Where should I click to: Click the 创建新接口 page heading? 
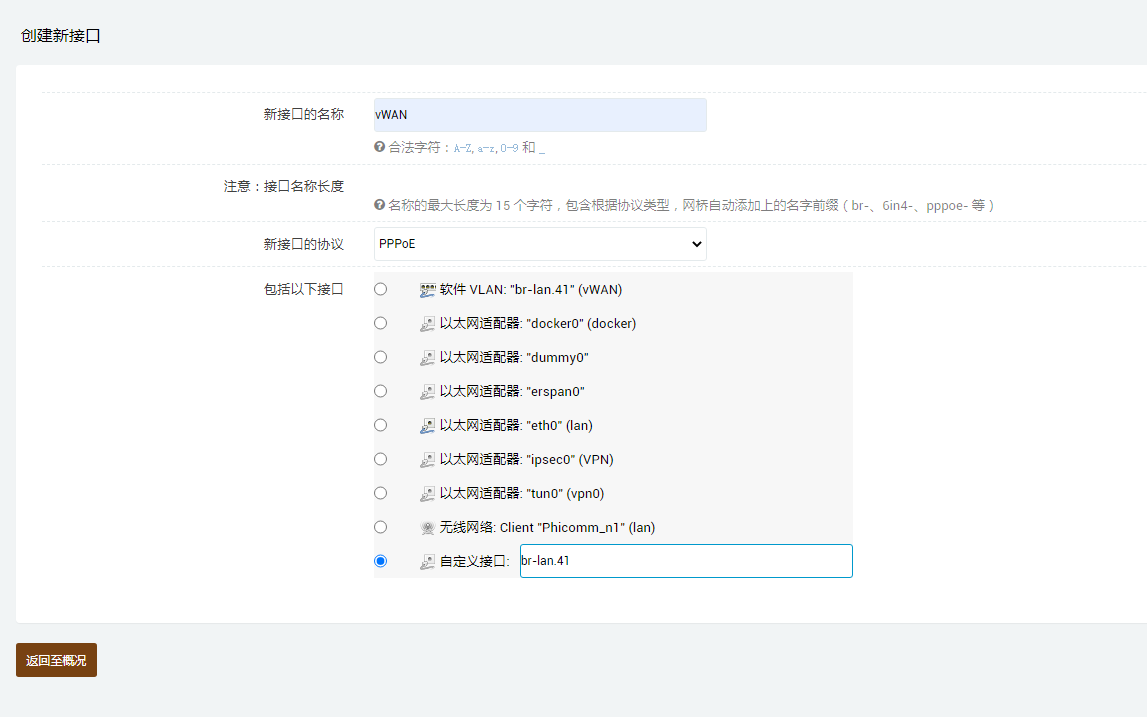tap(61, 36)
